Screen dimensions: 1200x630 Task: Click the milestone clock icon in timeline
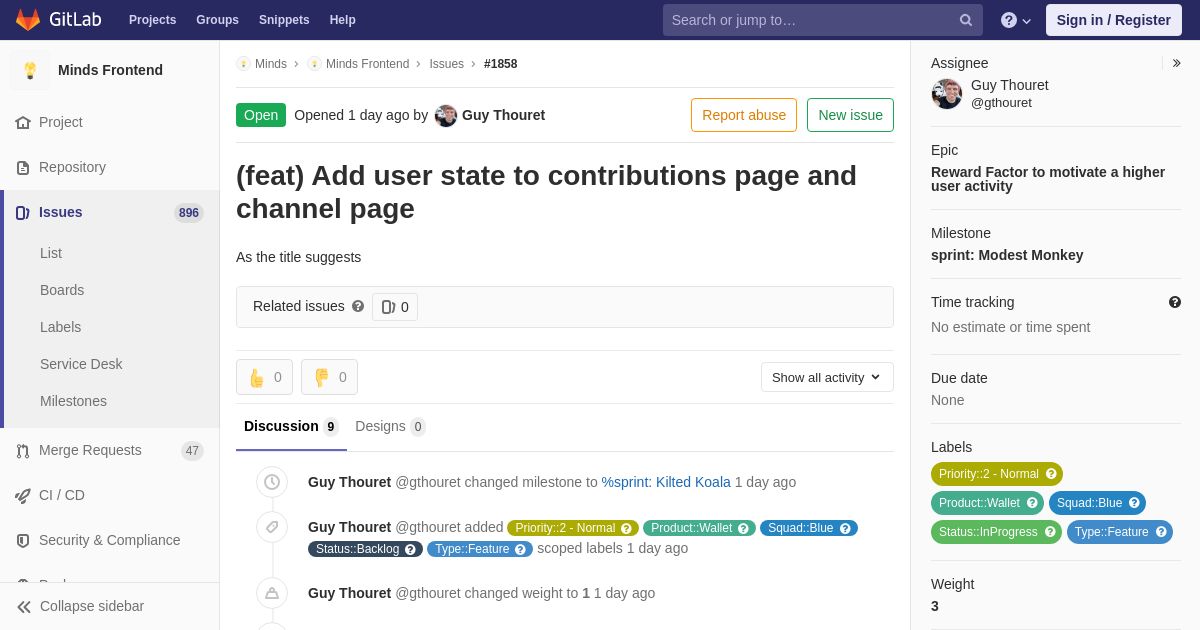tap(272, 482)
